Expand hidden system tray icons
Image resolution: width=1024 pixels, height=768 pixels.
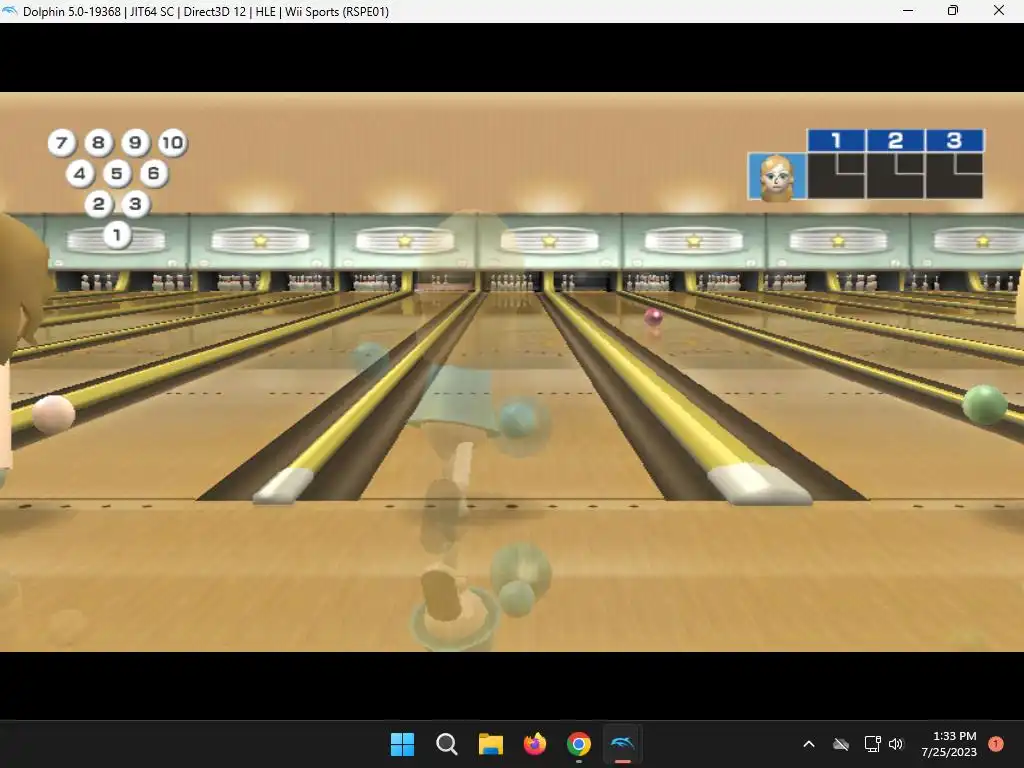[808, 744]
